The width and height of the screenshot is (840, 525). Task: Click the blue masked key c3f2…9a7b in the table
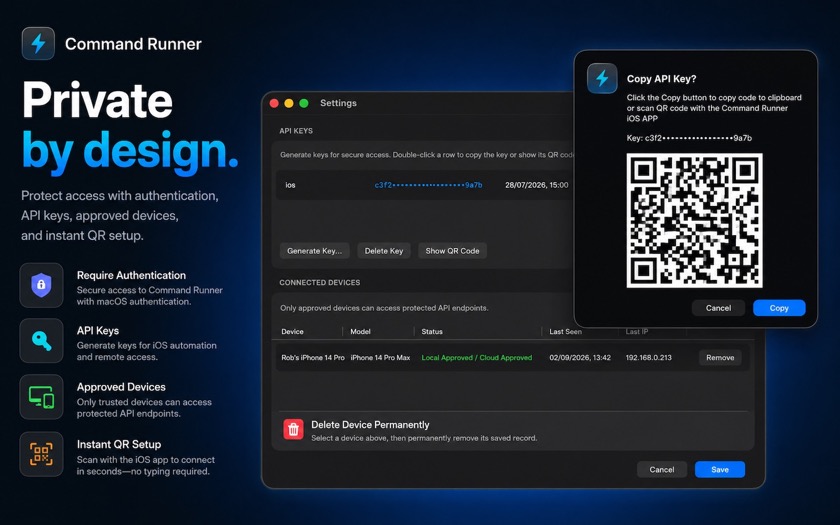point(429,185)
